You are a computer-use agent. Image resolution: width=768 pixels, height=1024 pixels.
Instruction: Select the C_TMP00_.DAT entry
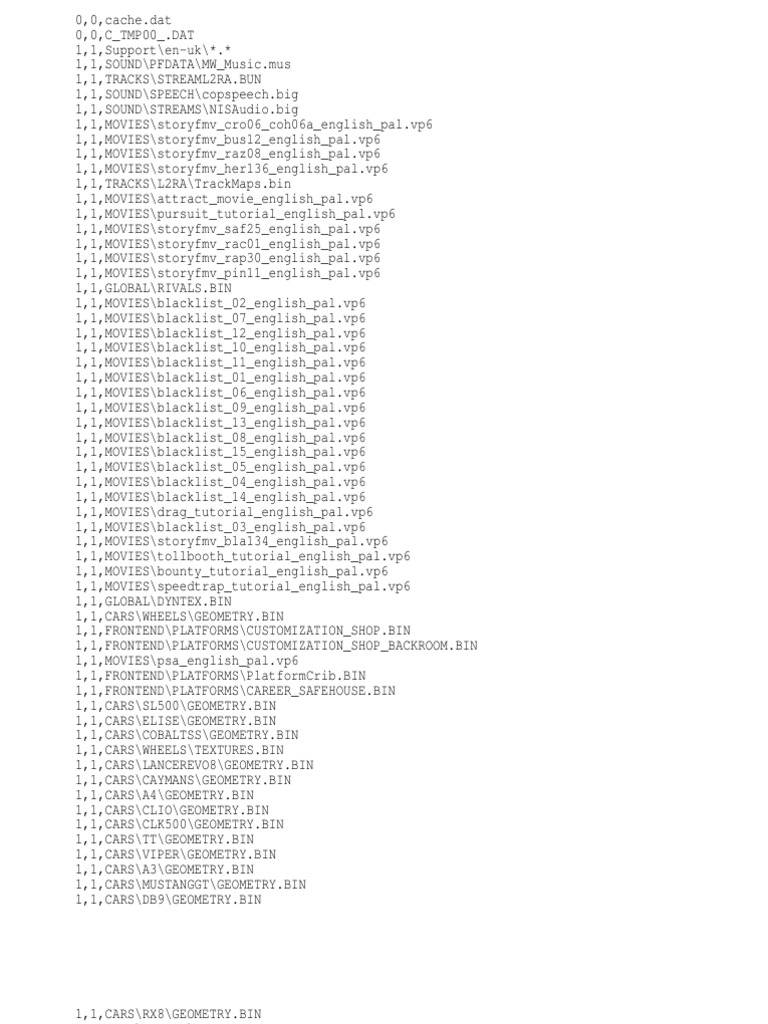[x=135, y=35]
